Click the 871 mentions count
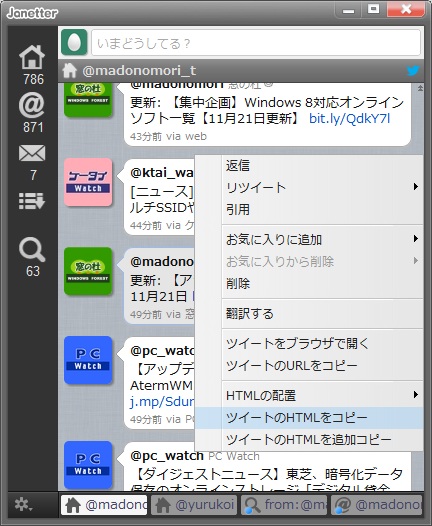 (x=33, y=127)
